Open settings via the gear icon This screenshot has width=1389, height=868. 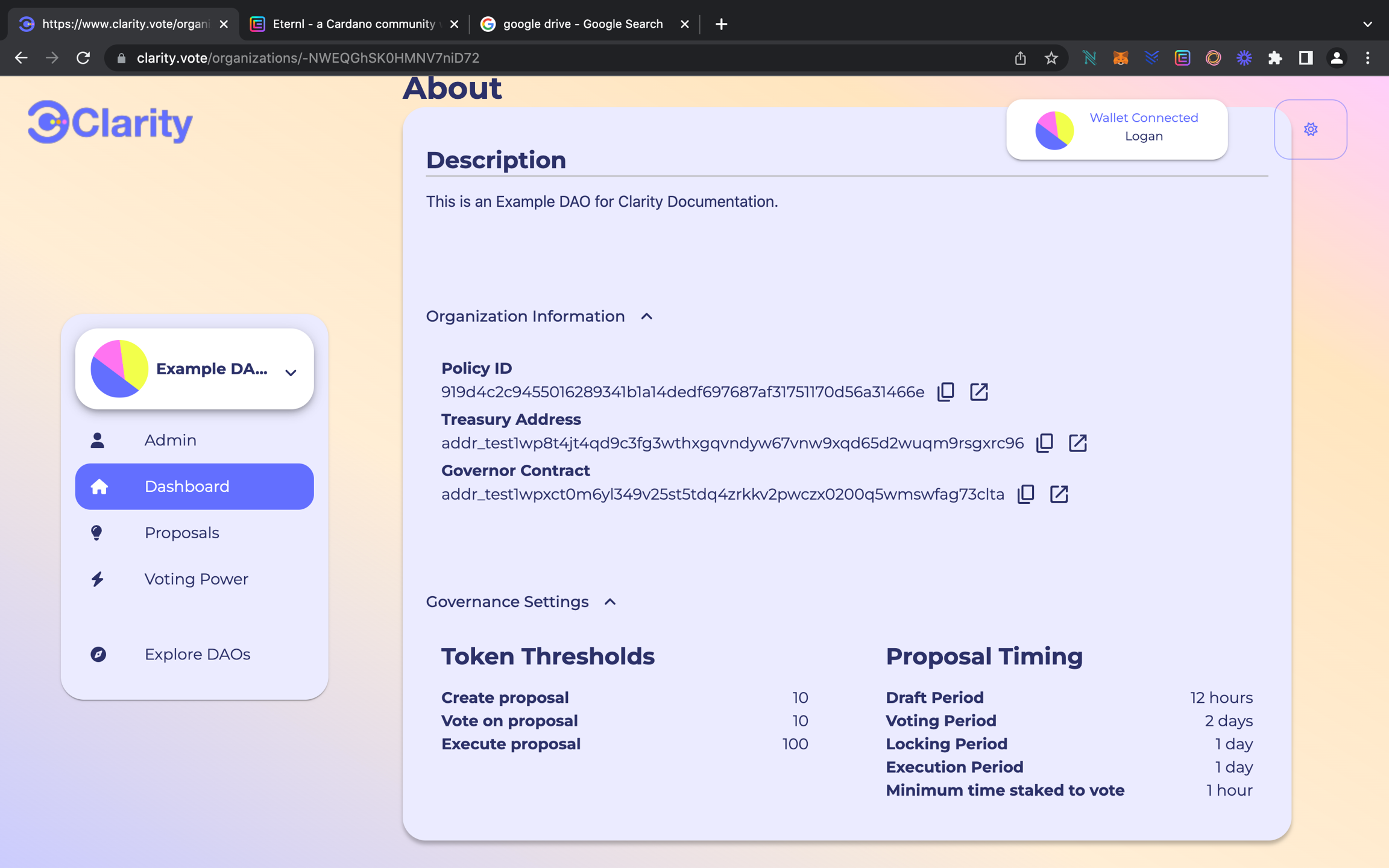pyautogui.click(x=1310, y=130)
